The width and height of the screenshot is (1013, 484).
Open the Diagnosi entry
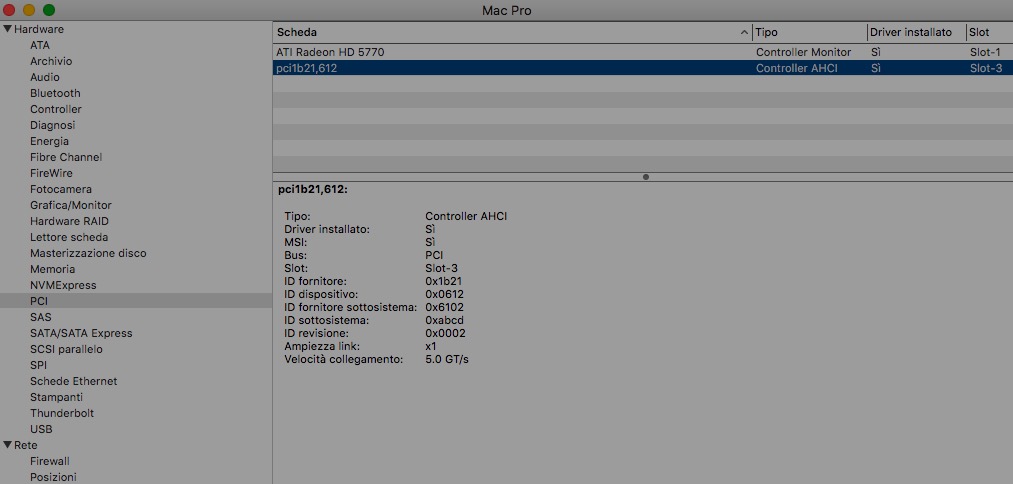click(52, 125)
